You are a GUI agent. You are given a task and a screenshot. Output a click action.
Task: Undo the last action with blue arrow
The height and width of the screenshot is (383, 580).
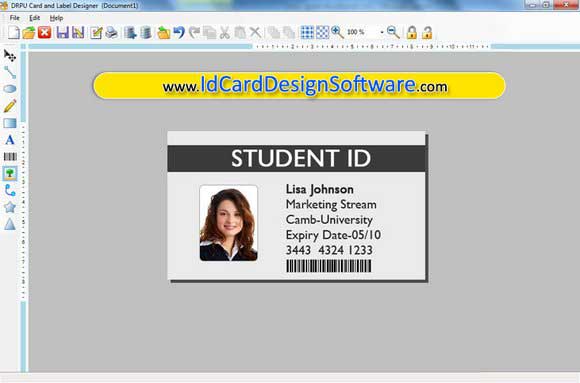pyautogui.click(x=179, y=33)
